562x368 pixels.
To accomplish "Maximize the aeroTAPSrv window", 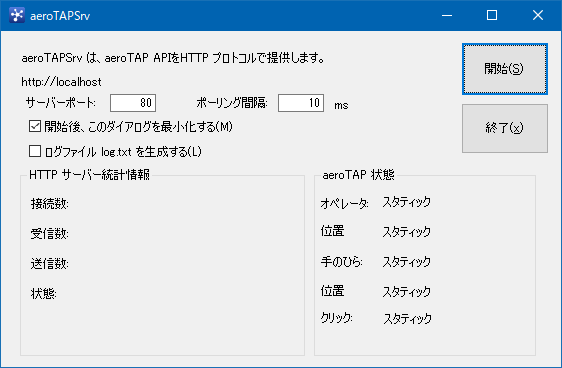I will (x=492, y=15).
